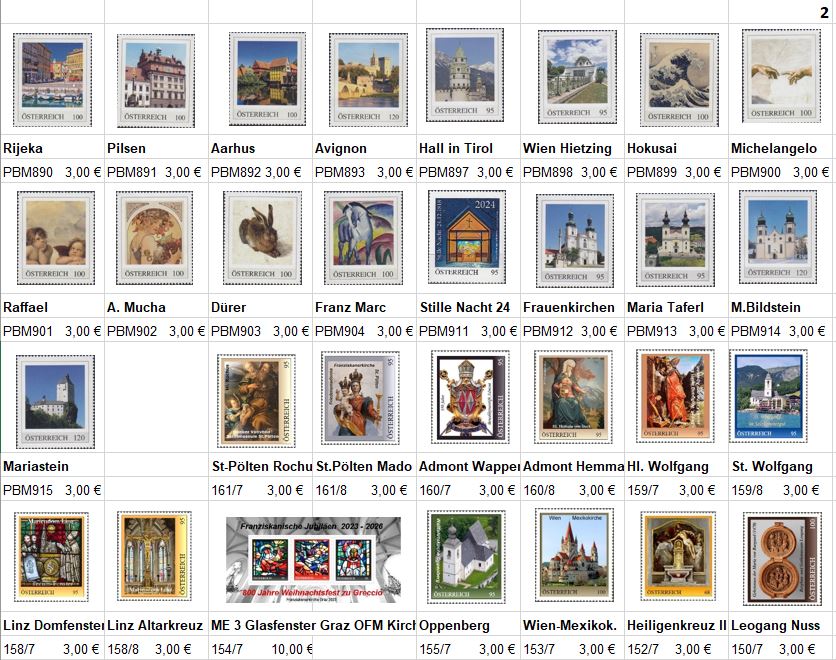Select the "160/8" catalog number
836x660 pixels.
click(539, 490)
